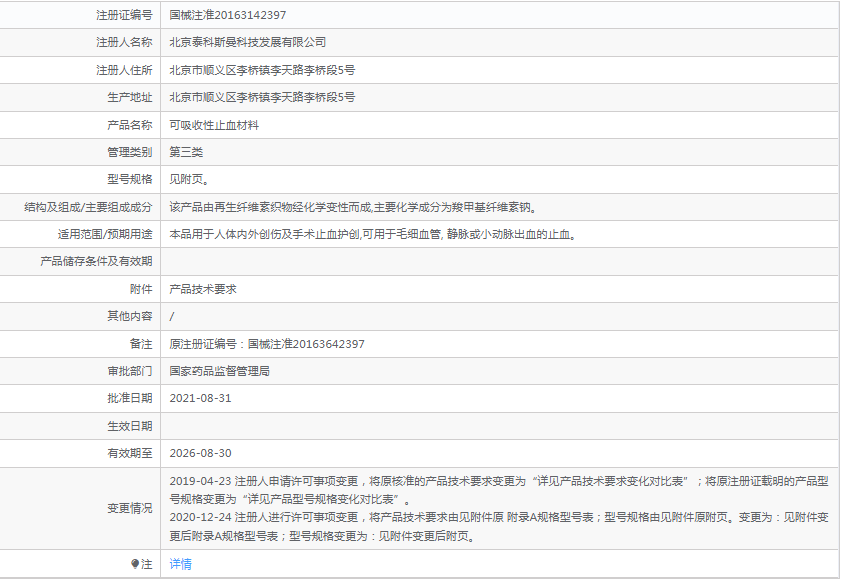Select the slash value in 其他内容 row
The height and width of the screenshot is (579, 847).
[172, 317]
